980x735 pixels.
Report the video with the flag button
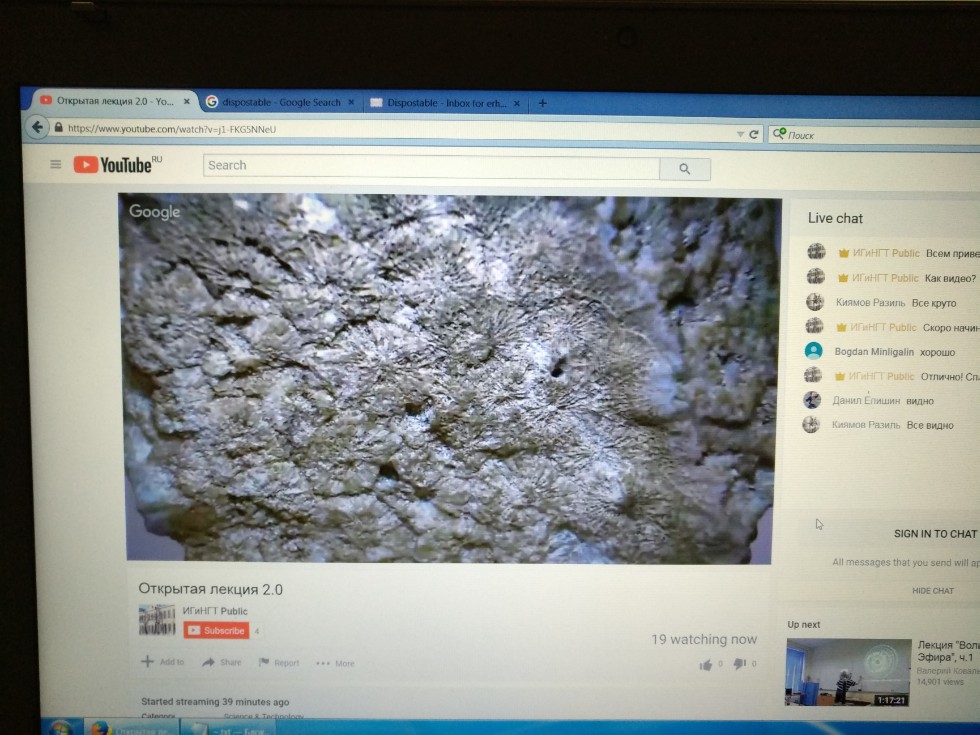(x=279, y=662)
